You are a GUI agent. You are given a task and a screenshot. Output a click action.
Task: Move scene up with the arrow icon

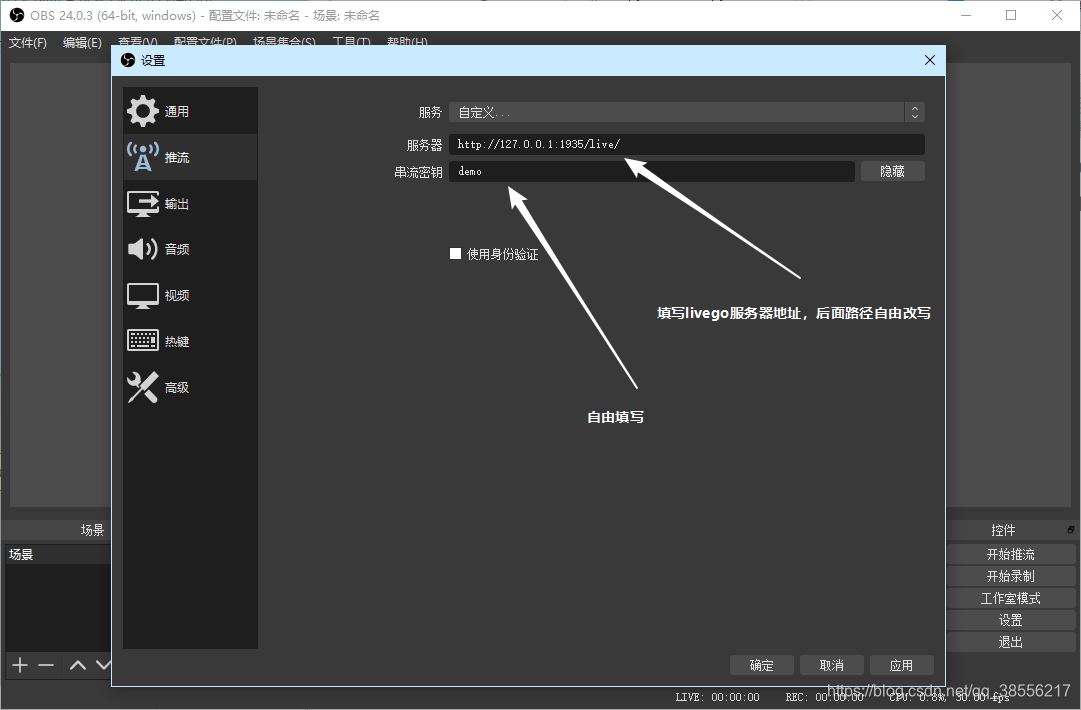tap(78, 665)
